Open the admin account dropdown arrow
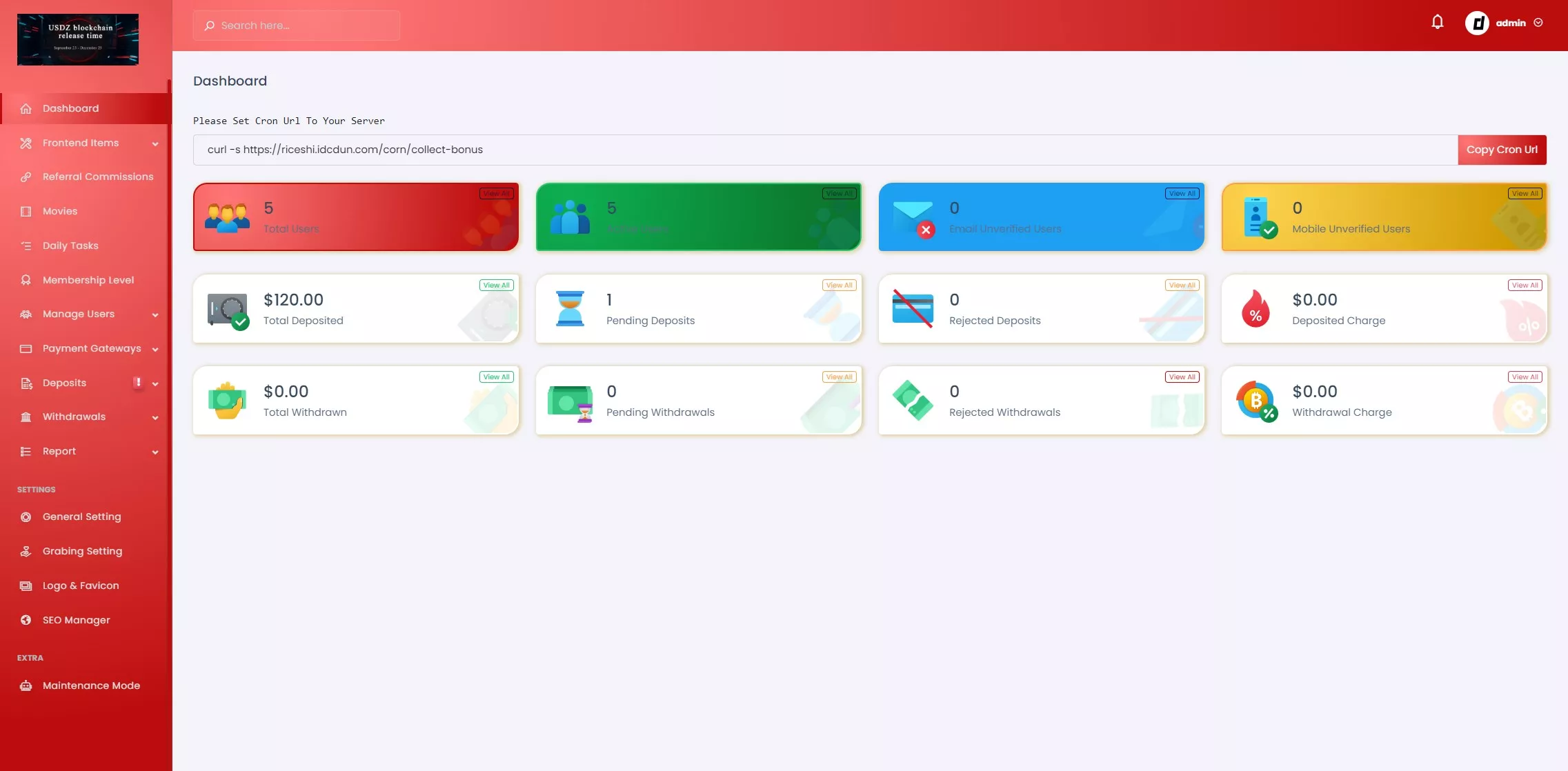The image size is (1568, 771). 1538,23
